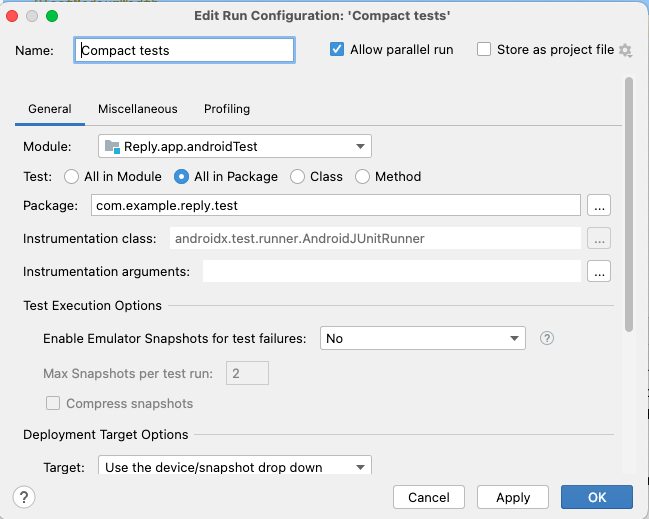The height and width of the screenshot is (519, 649).
Task: Click into the Name text field
Action: tap(185, 50)
